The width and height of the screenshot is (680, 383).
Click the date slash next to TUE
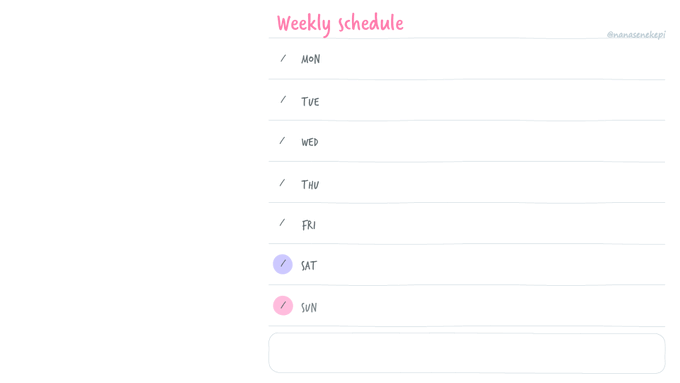click(x=283, y=100)
